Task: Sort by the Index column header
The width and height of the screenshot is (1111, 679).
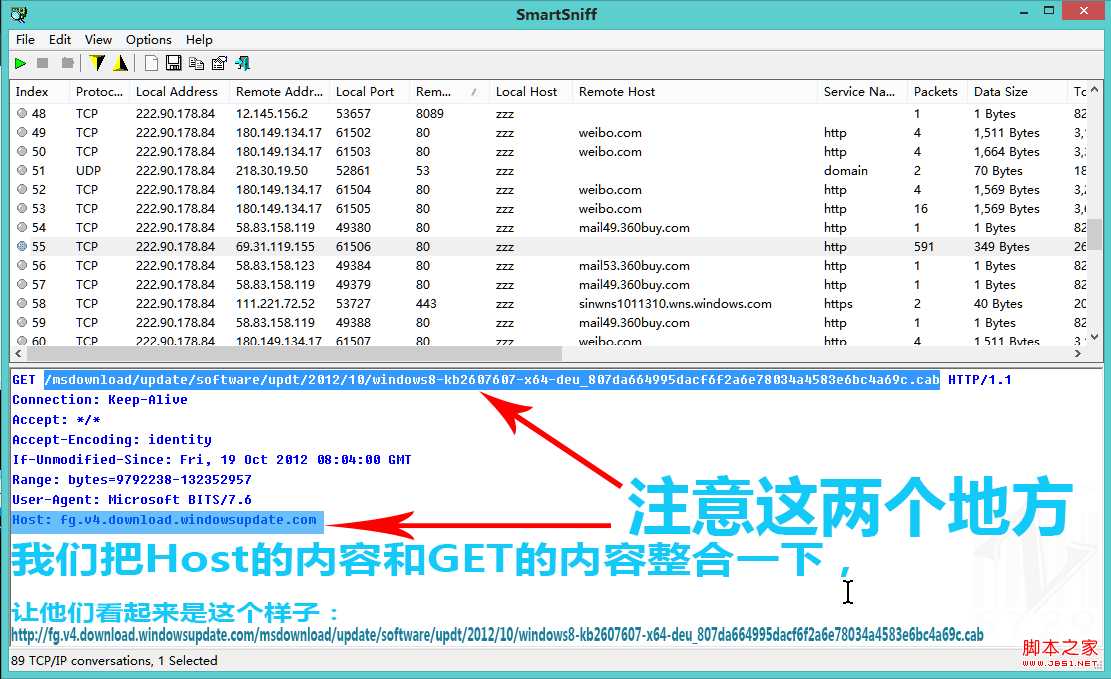Action: pyautogui.click(x=40, y=91)
